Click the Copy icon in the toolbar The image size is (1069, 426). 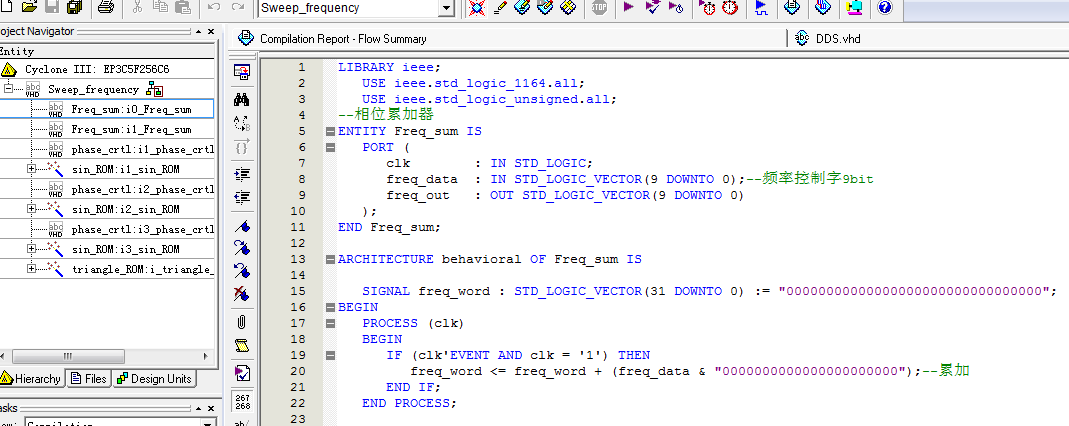tap(160, 7)
